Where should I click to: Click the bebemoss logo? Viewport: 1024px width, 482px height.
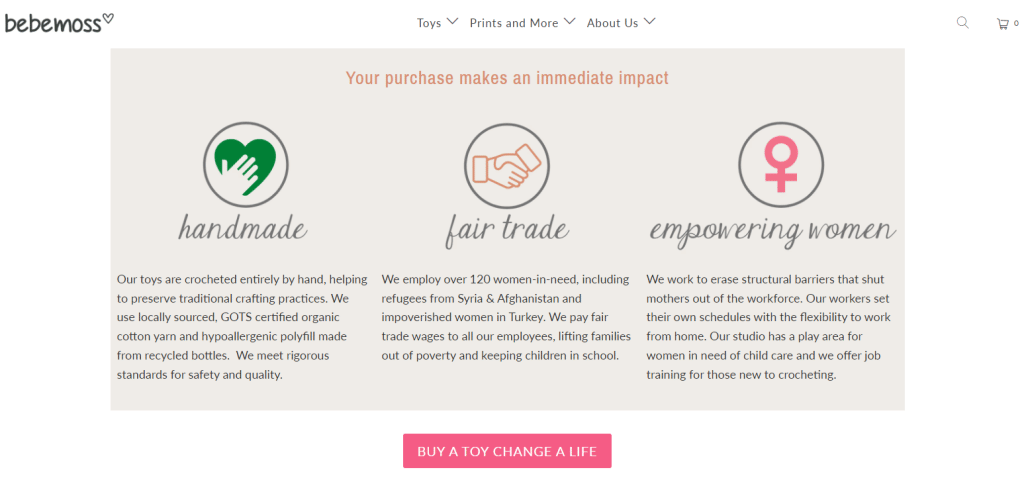(59, 22)
